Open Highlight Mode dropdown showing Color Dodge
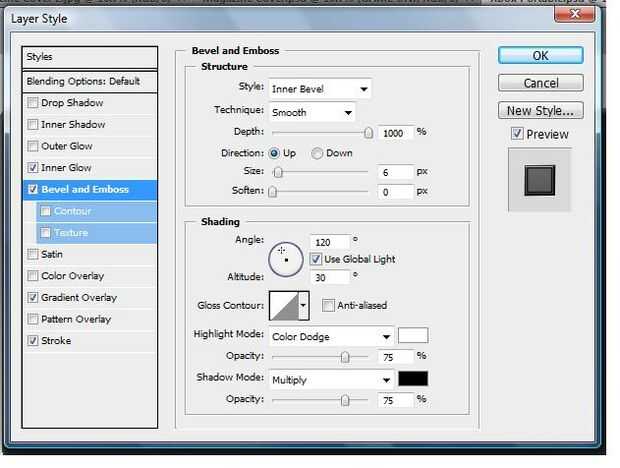 pyautogui.click(x=331, y=337)
